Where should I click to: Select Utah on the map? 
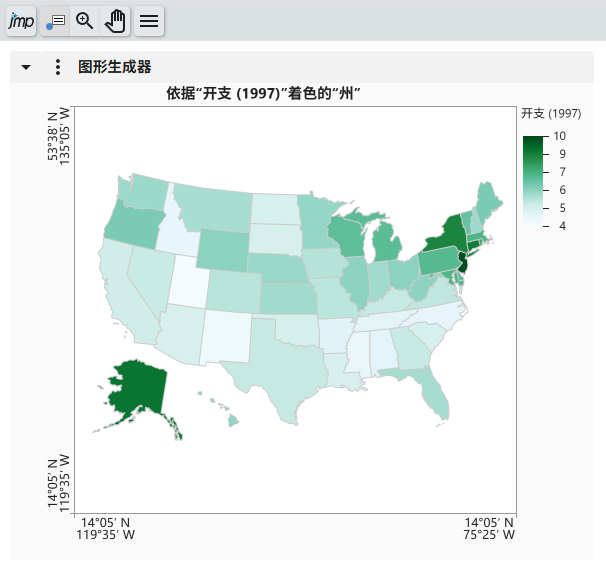click(x=189, y=282)
